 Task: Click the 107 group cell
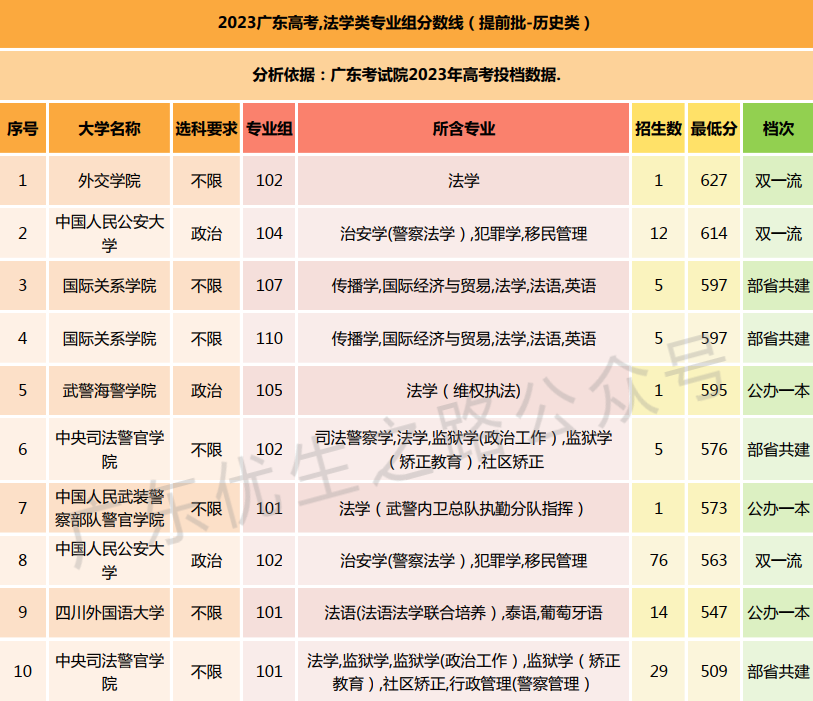(269, 286)
